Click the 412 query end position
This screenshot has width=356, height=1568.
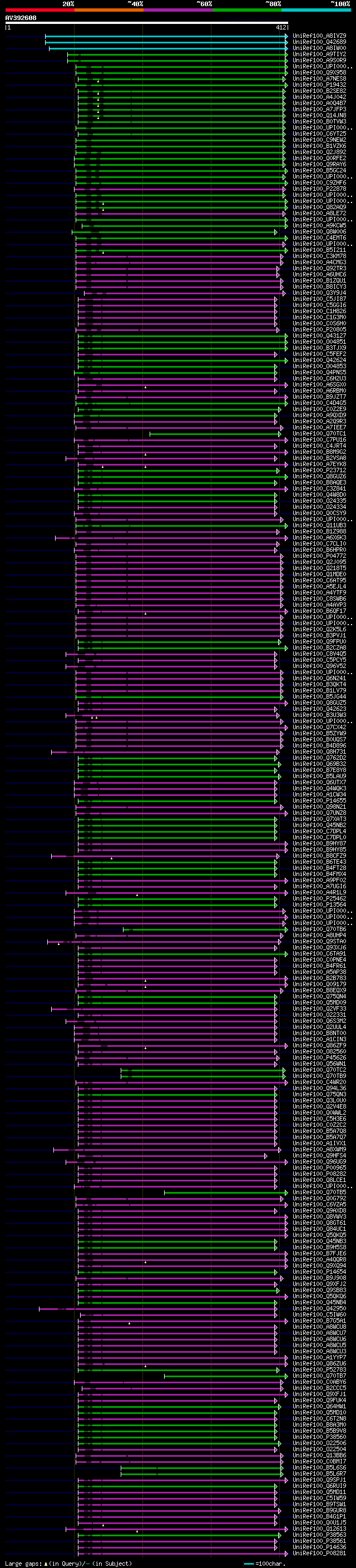pos(280,27)
